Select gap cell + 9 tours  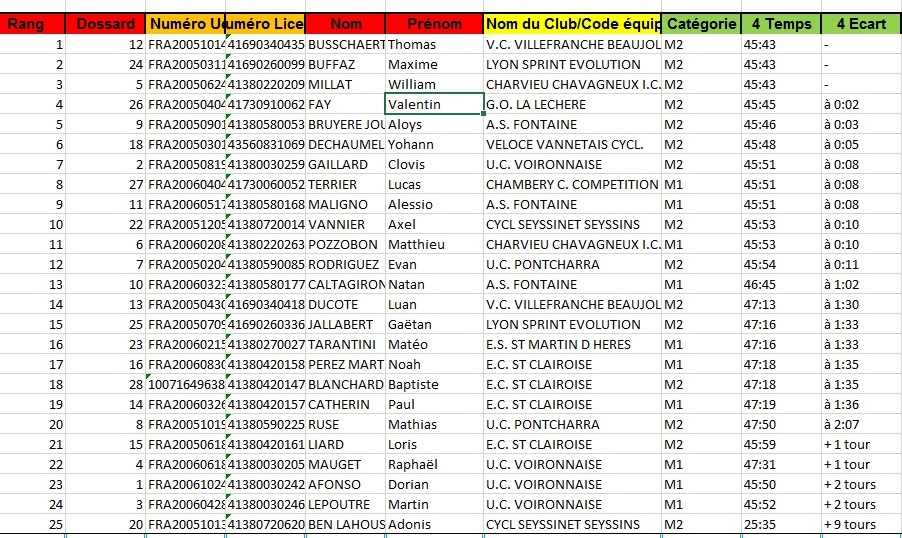pyautogui.click(x=861, y=524)
